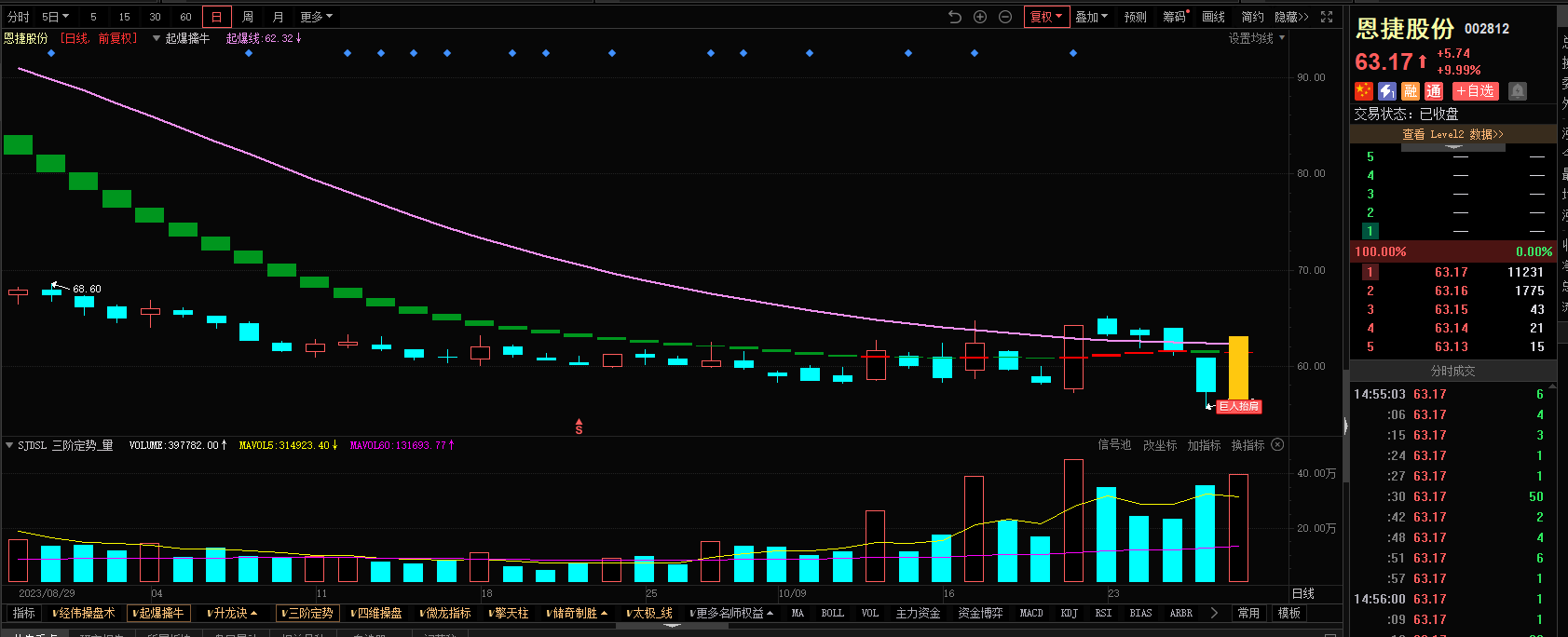This screenshot has height=637, width=1568.
Task: Toggle the 日 daily period view
Action: click(x=216, y=17)
